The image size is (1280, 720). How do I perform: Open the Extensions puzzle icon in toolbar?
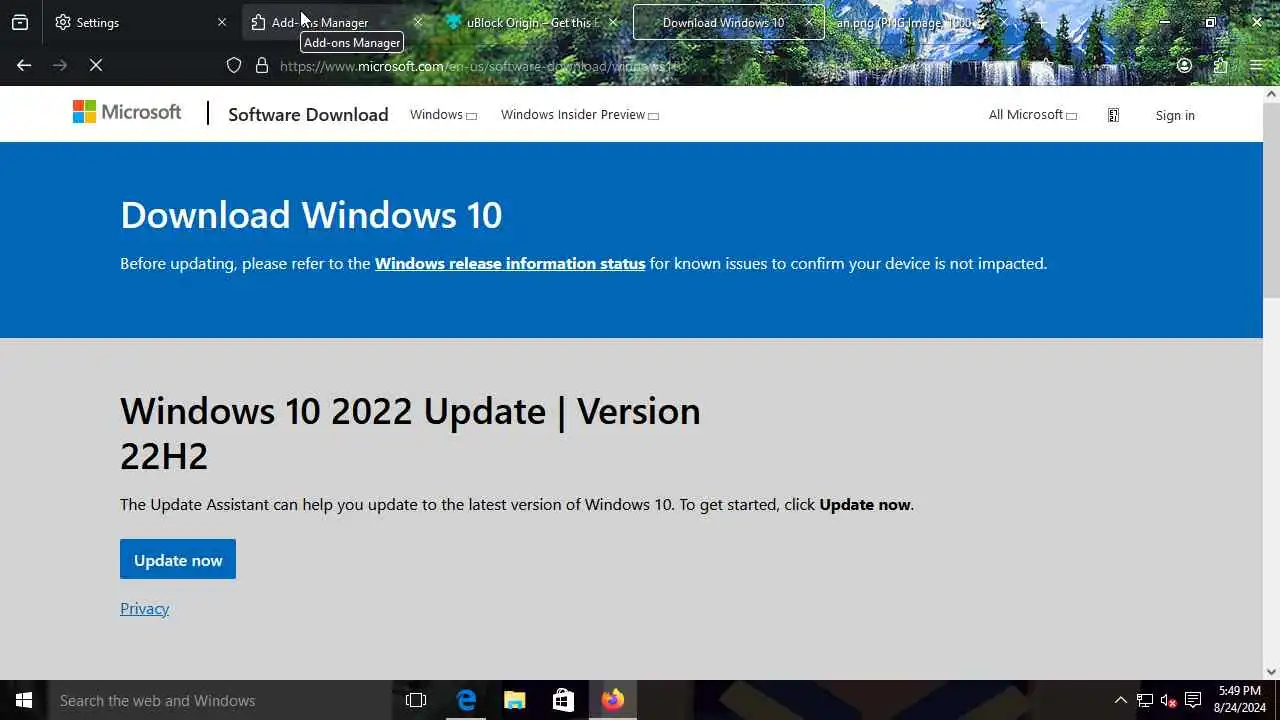click(1221, 65)
